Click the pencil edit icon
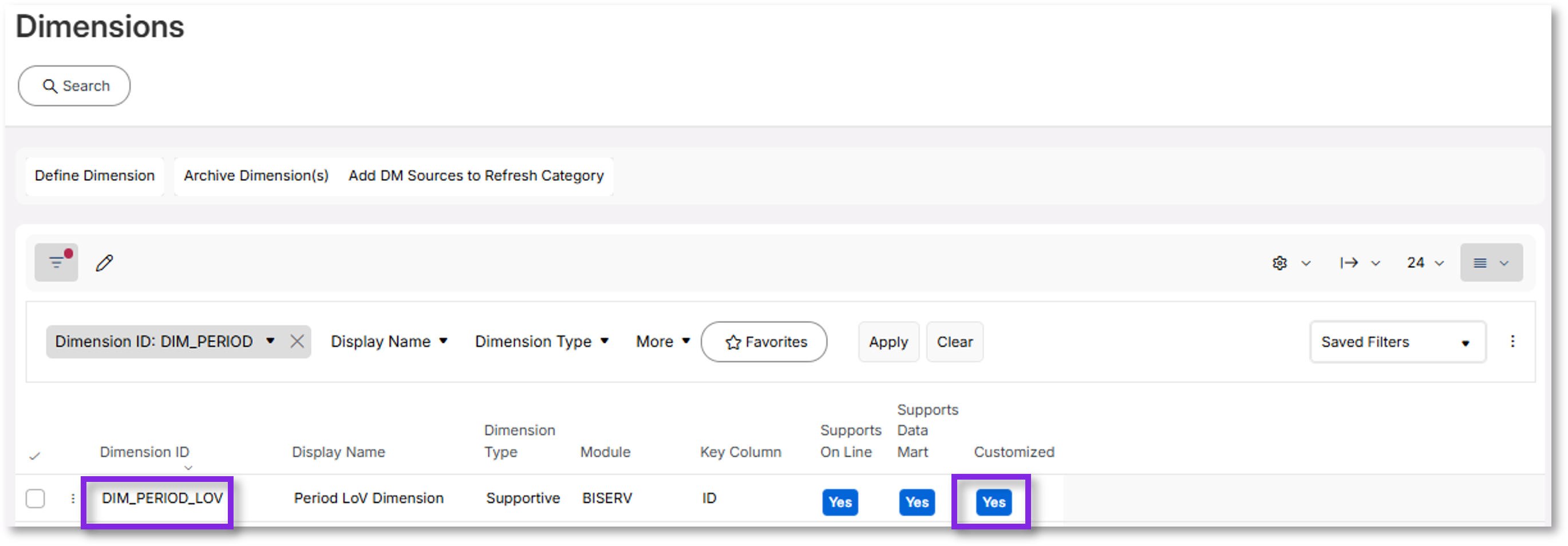Image resolution: width=1568 pixels, height=546 pixels. click(104, 262)
